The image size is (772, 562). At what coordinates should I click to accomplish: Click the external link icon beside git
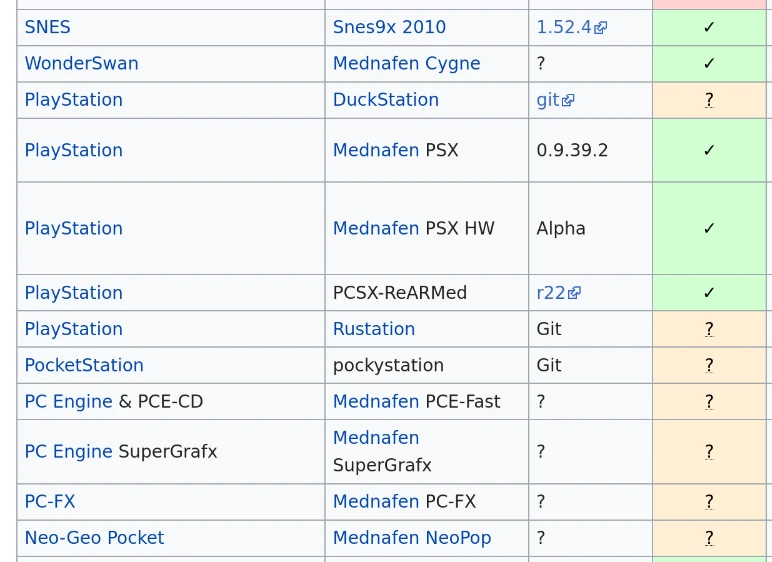[568, 100]
